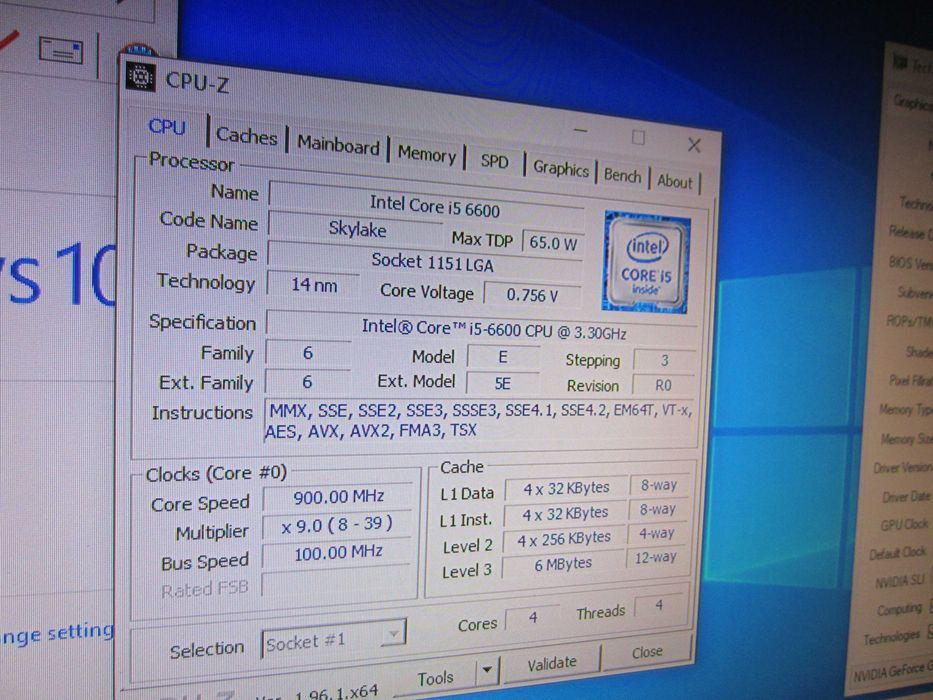Close CPU-Z with the X button
Viewport: 933px width, 700px height.
point(694,145)
